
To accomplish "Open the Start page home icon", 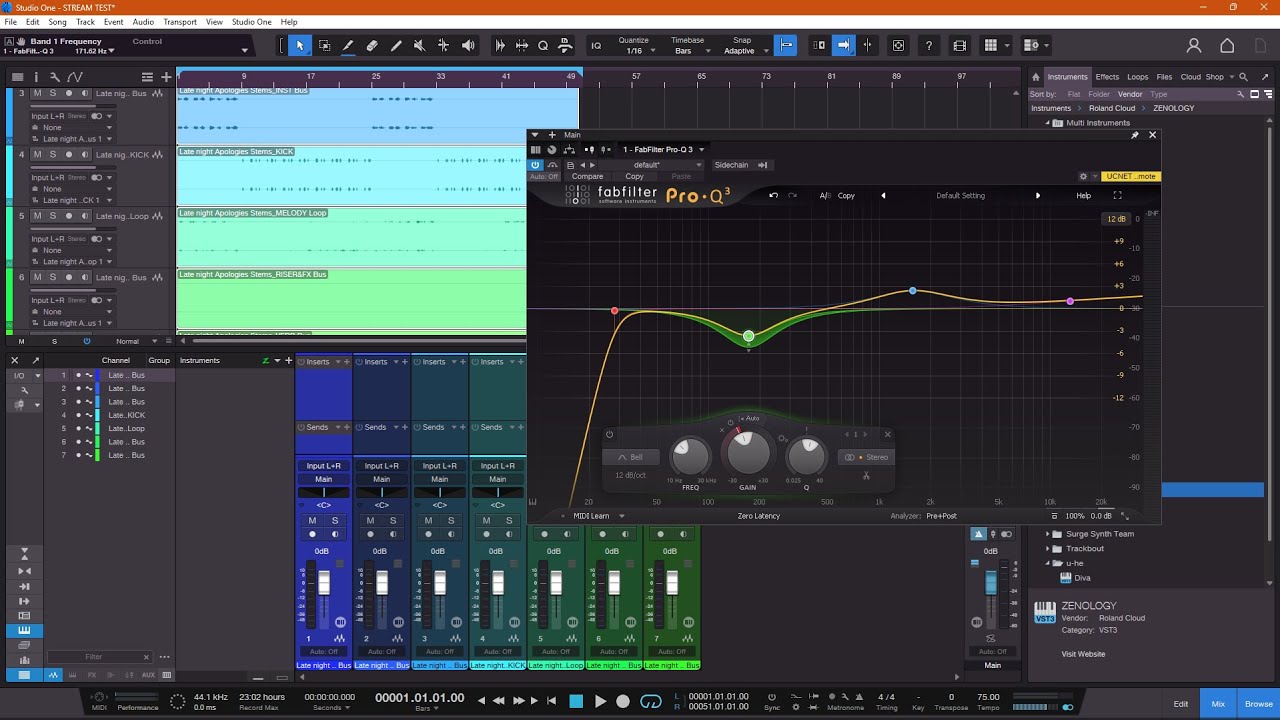I will [1227, 45].
